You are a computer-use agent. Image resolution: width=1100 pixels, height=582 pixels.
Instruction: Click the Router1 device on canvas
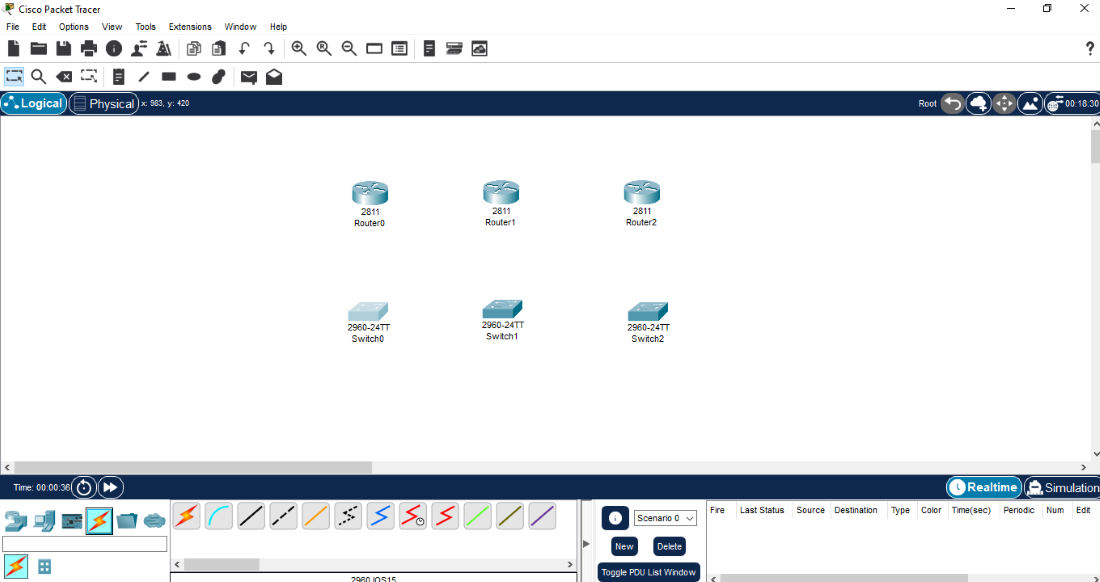coord(501,192)
